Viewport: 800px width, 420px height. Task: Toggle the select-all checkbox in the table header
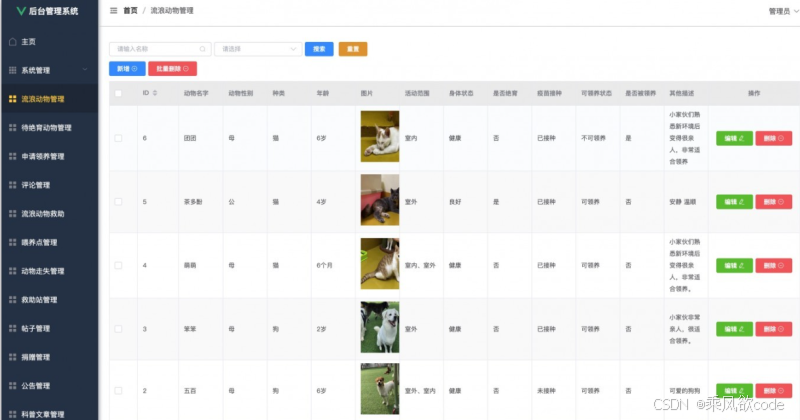[118, 93]
